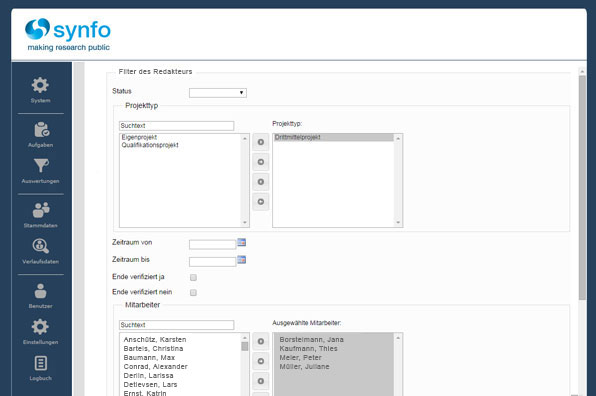Select Qualifikationsprojekt in the list
Viewport: 596px width, 396px height.
150,145
